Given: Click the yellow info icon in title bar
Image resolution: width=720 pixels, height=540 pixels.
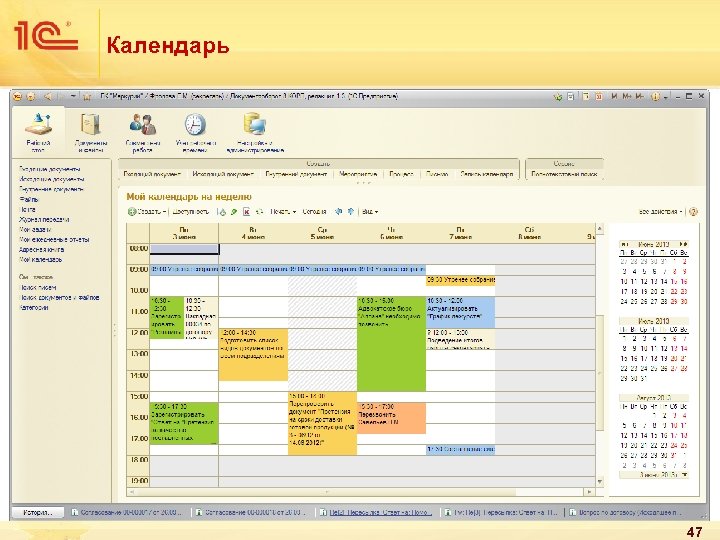Looking at the screenshot, I should pos(655,97).
